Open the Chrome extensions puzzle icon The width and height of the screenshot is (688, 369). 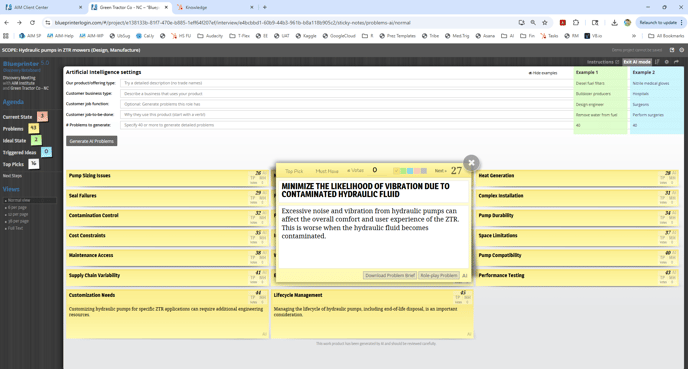point(576,22)
